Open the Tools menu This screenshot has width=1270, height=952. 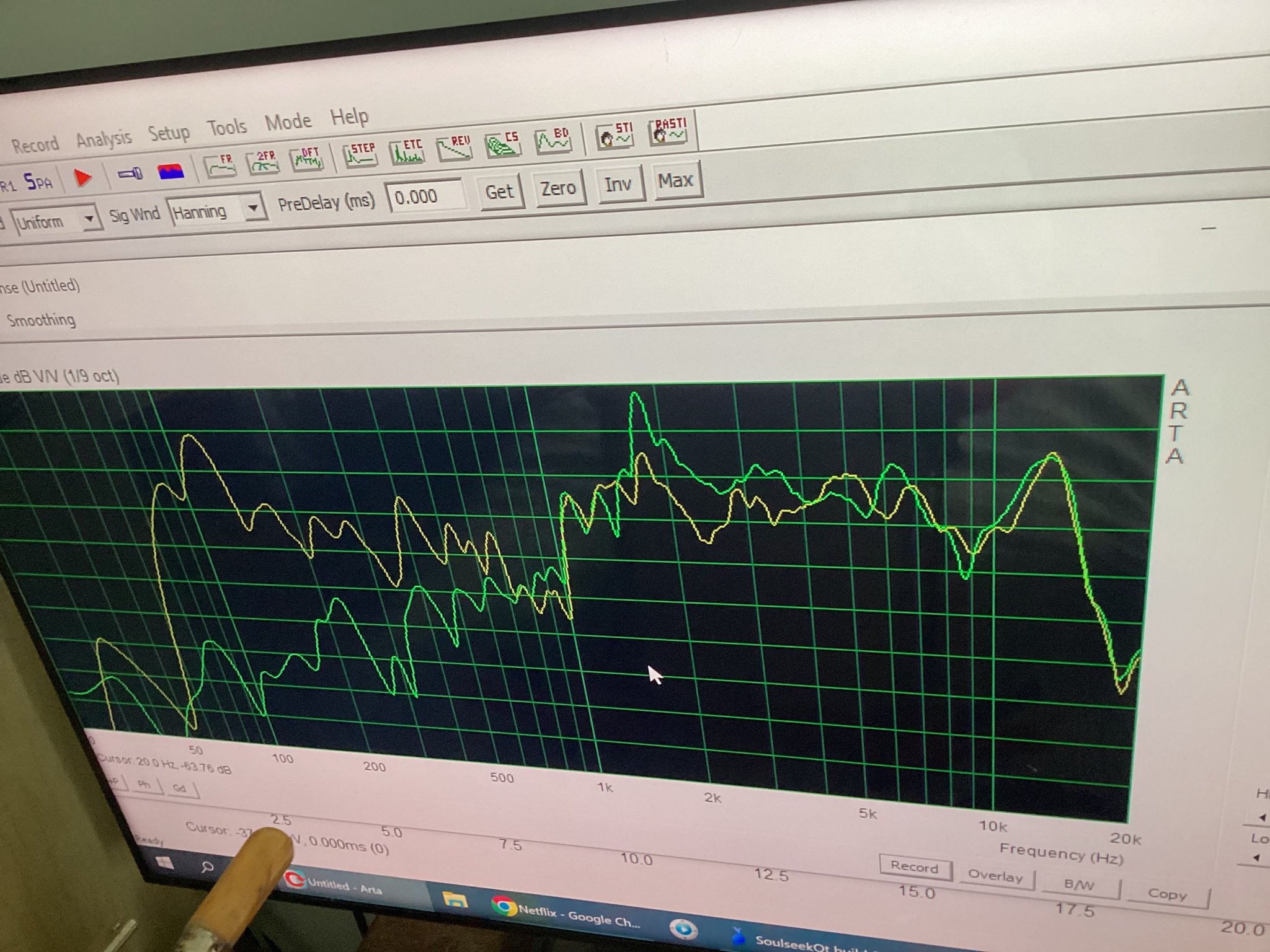226,127
